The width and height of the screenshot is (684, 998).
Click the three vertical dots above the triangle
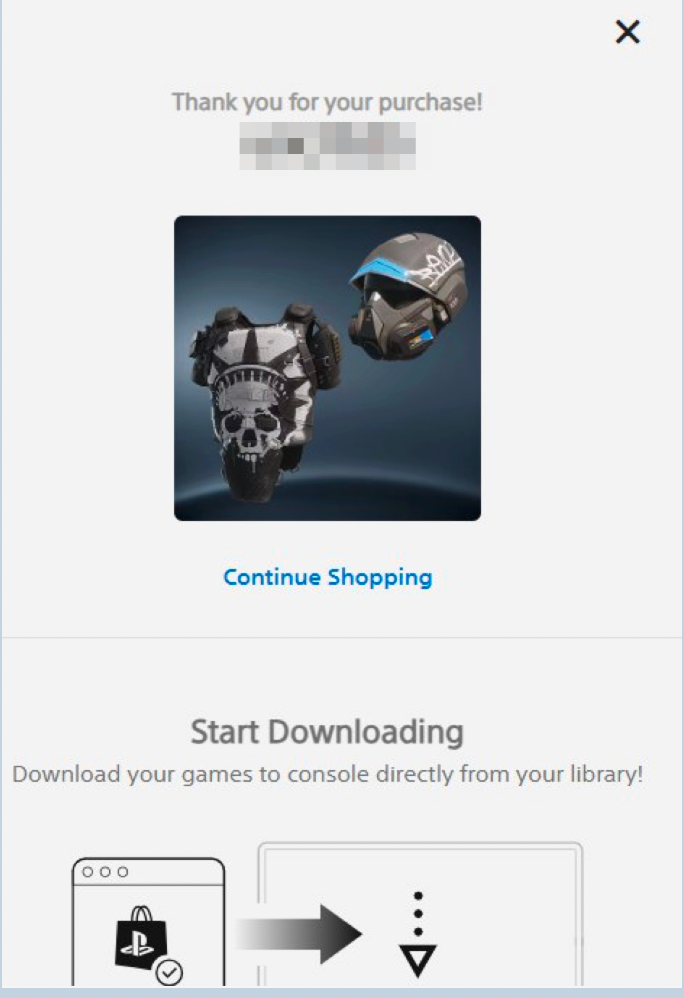click(418, 913)
